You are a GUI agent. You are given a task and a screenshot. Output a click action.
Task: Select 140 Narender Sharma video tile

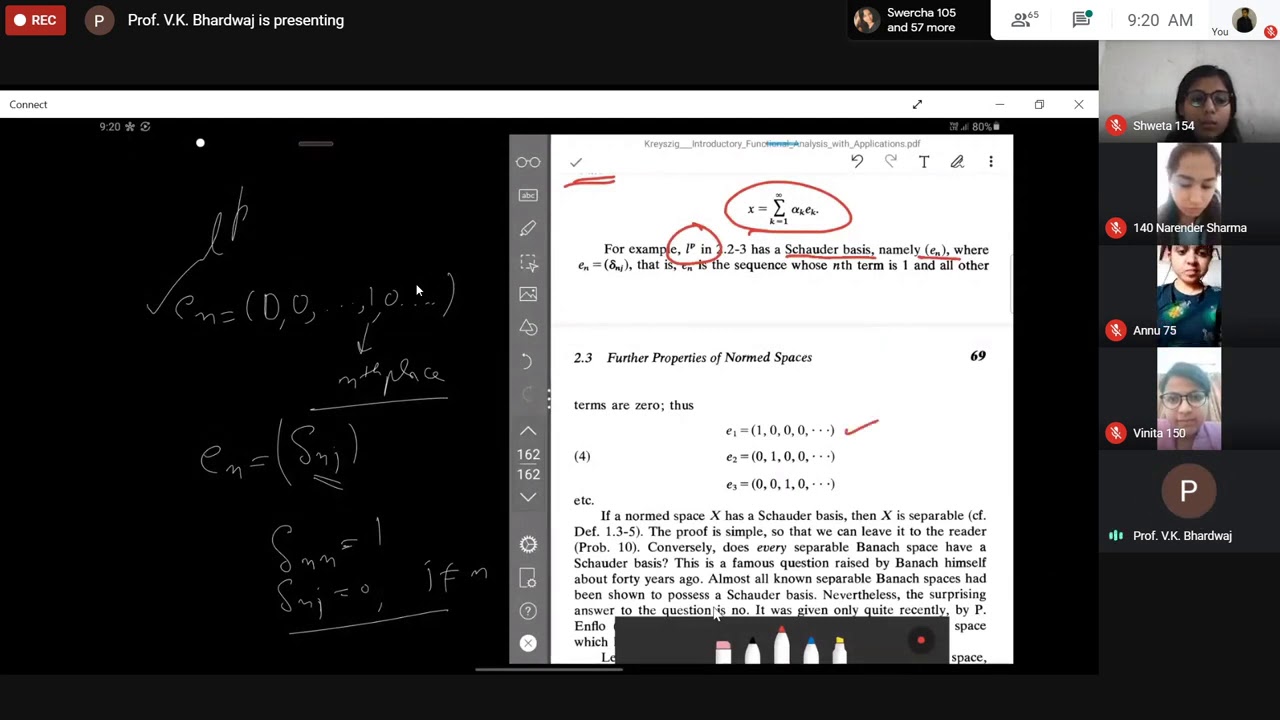tap(1189, 194)
